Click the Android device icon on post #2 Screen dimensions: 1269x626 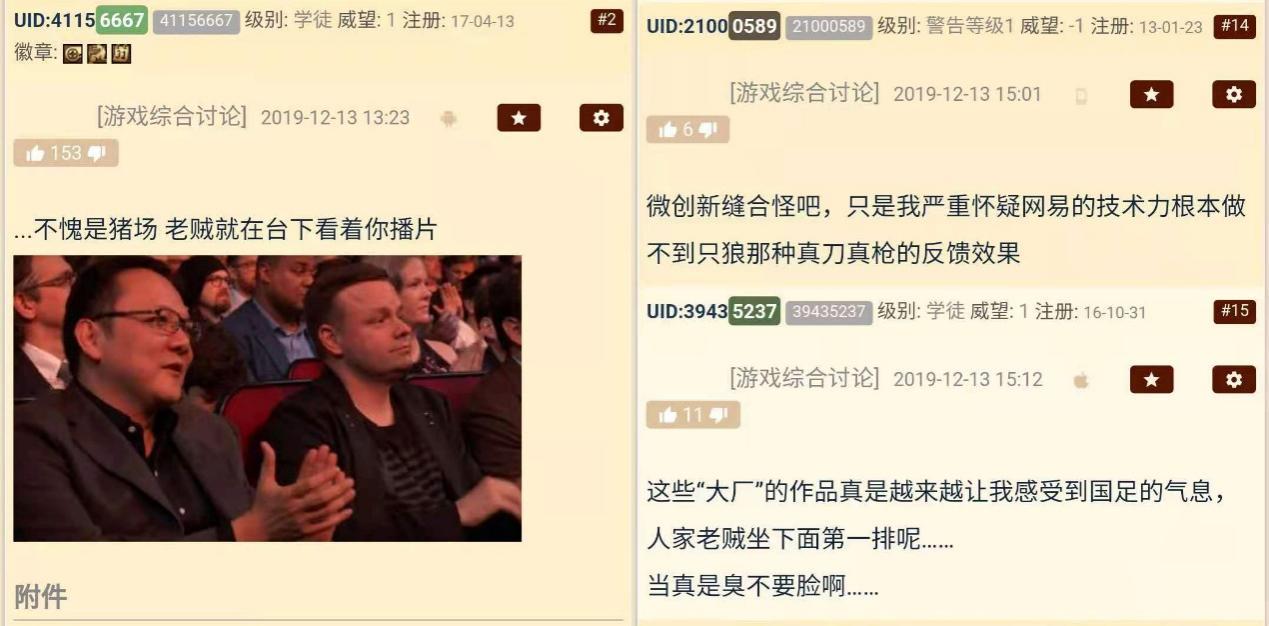449,119
